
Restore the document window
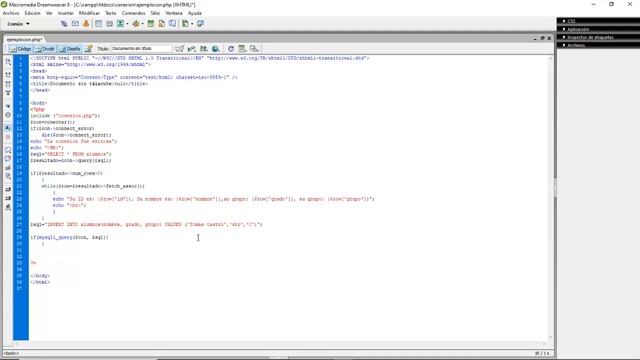click(542, 38)
